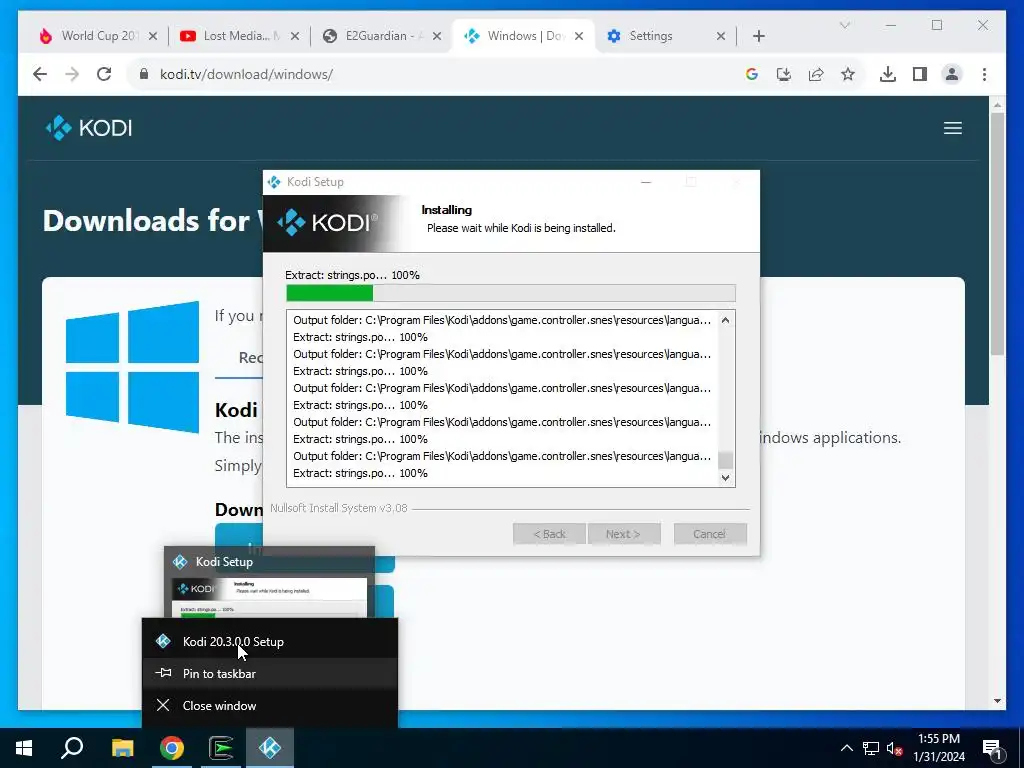1024x768 pixels.
Task: Click 'Please wait while Kodi is being installed.'
Action: [x=521, y=228]
